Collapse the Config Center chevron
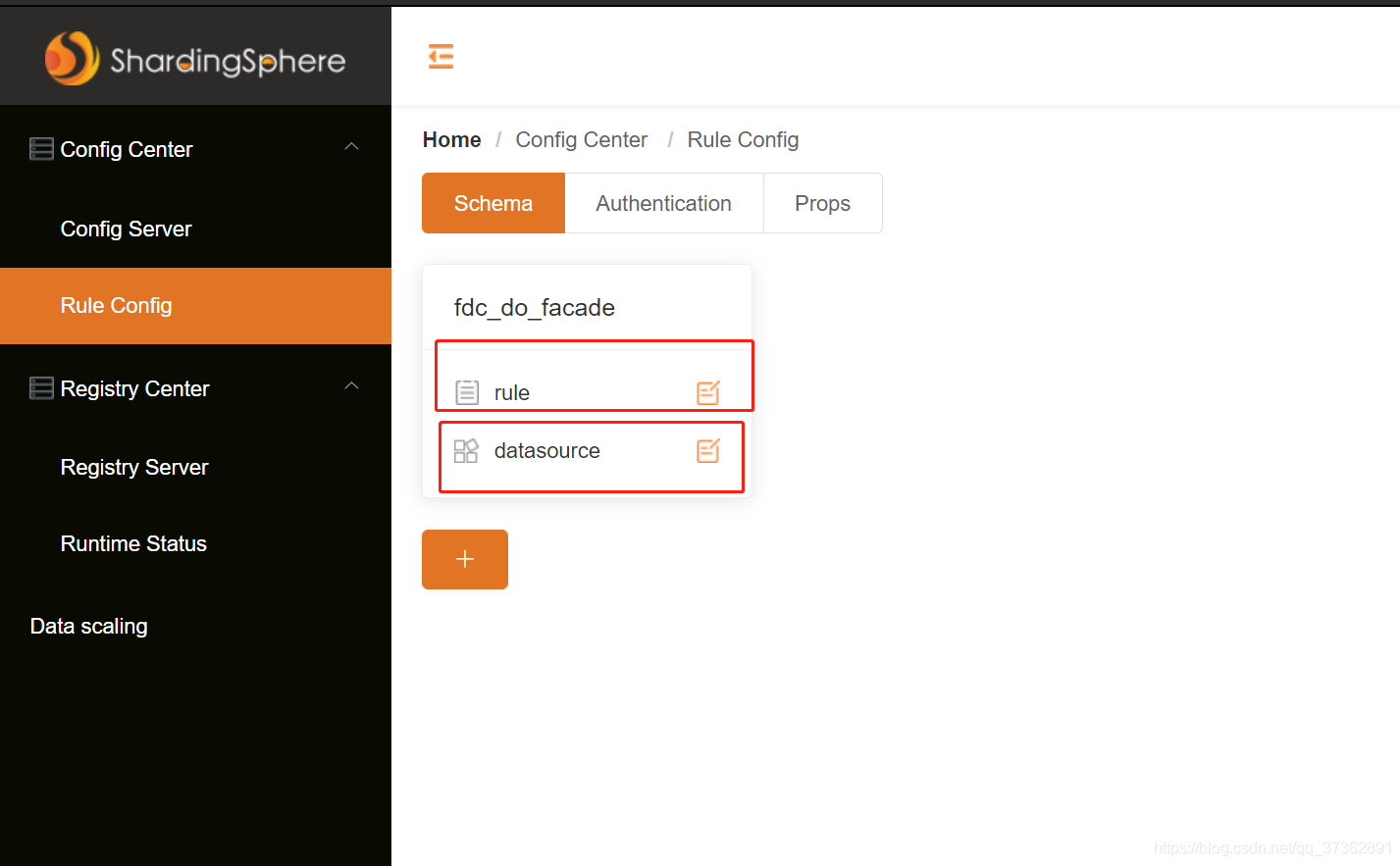Image resolution: width=1400 pixels, height=866 pixels. coord(351,147)
